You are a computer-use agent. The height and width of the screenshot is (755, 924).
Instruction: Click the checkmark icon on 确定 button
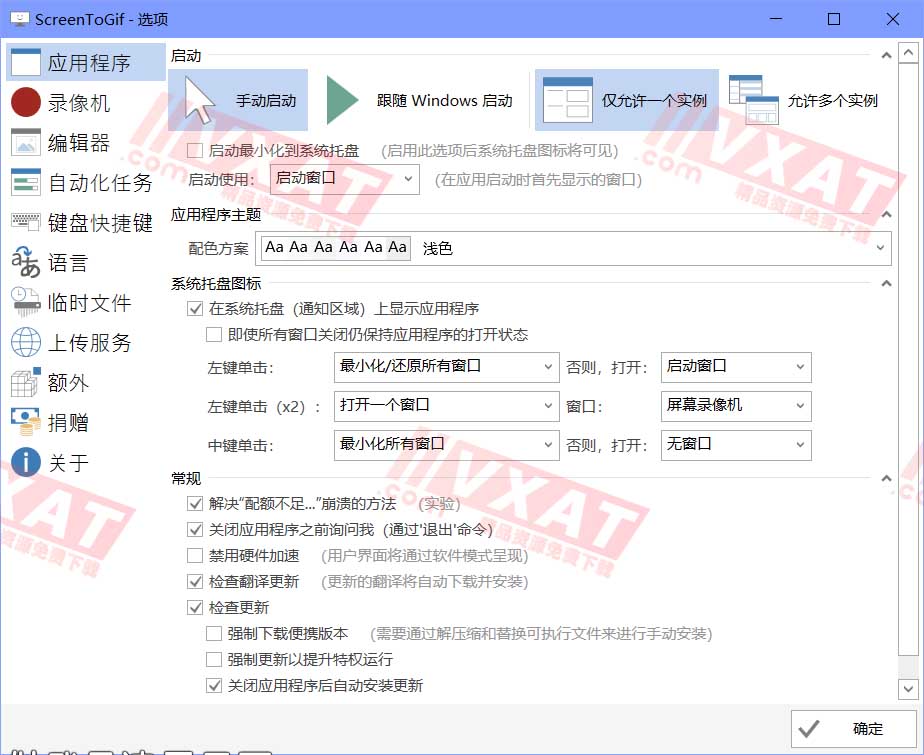809,729
